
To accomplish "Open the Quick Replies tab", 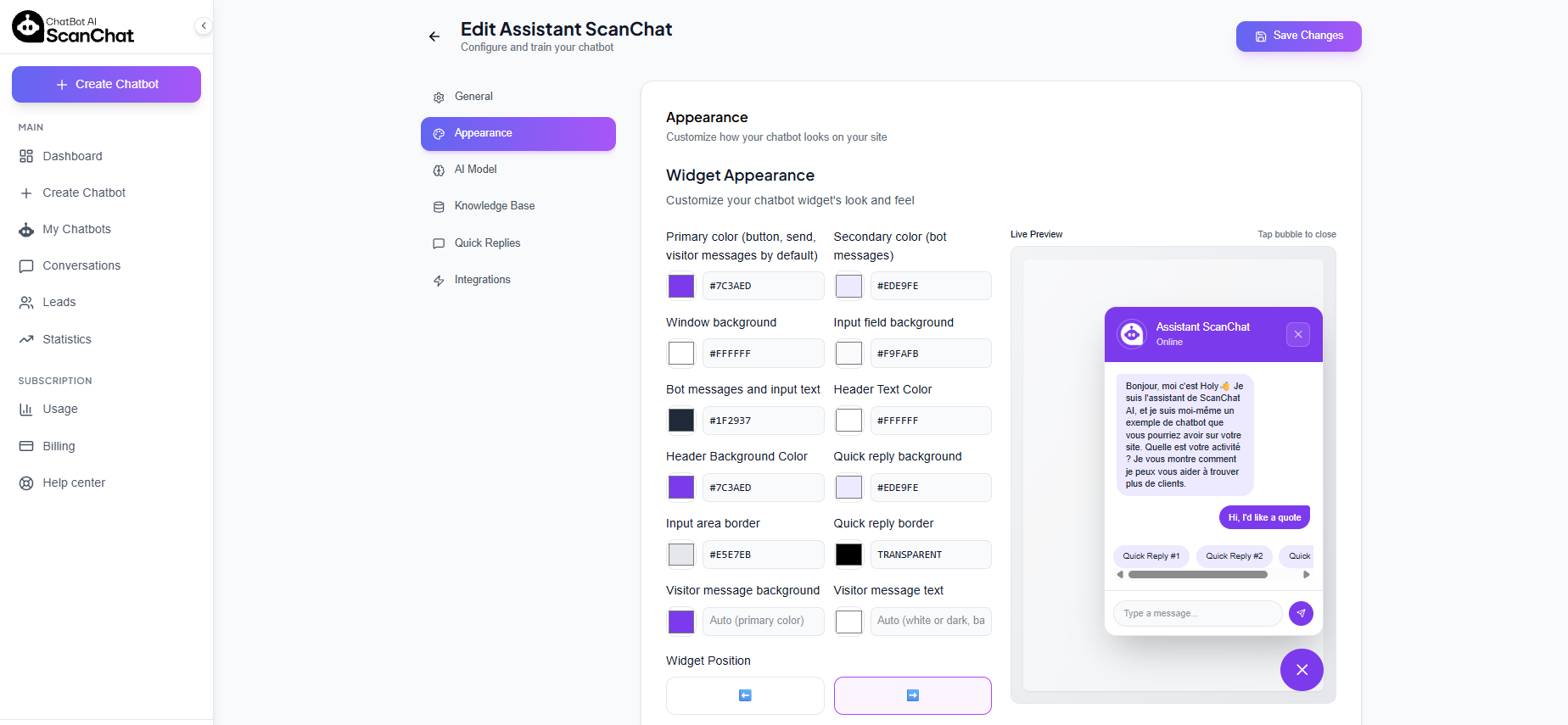I will (x=518, y=243).
